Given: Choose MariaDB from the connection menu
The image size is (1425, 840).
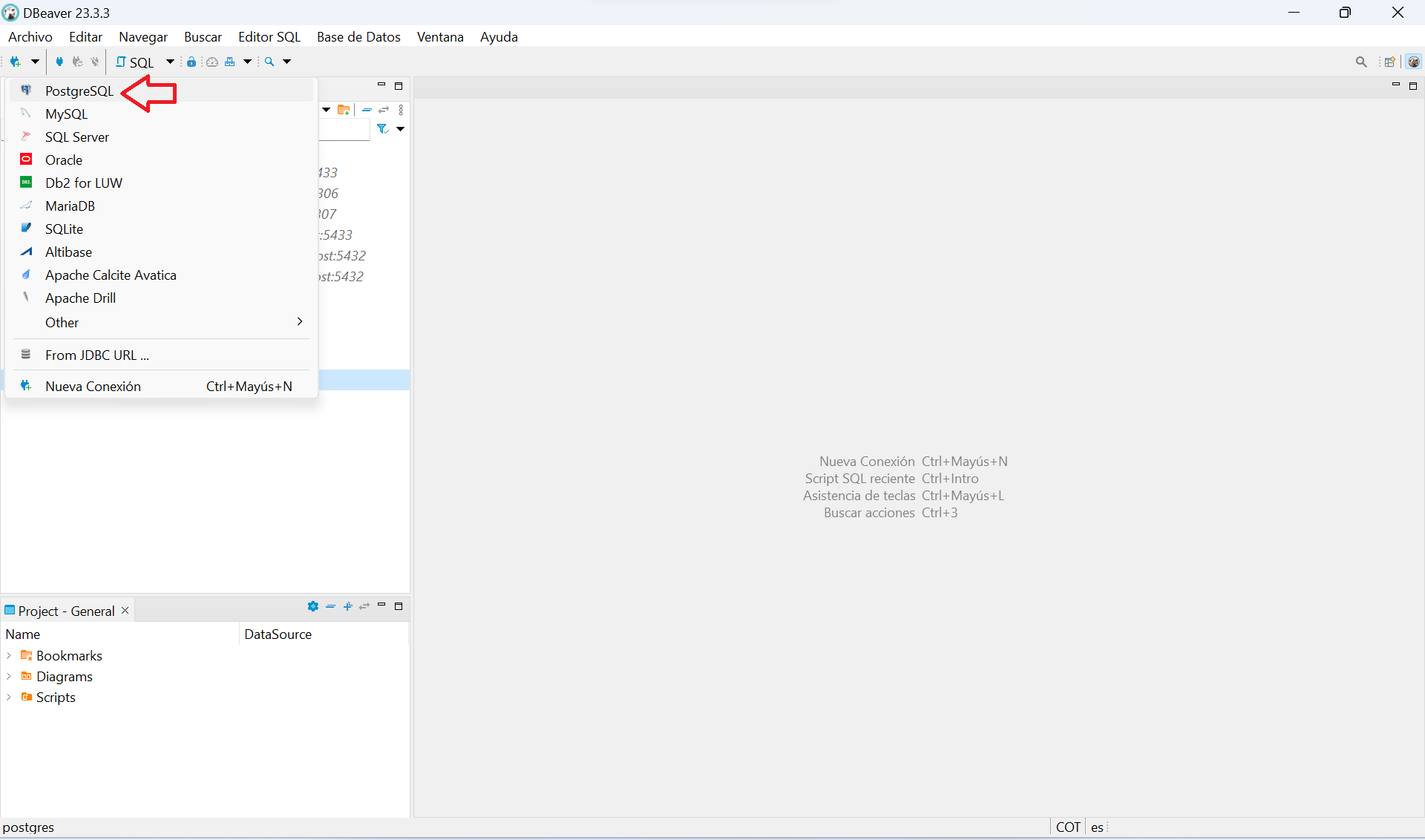Looking at the screenshot, I should tap(162, 206).
